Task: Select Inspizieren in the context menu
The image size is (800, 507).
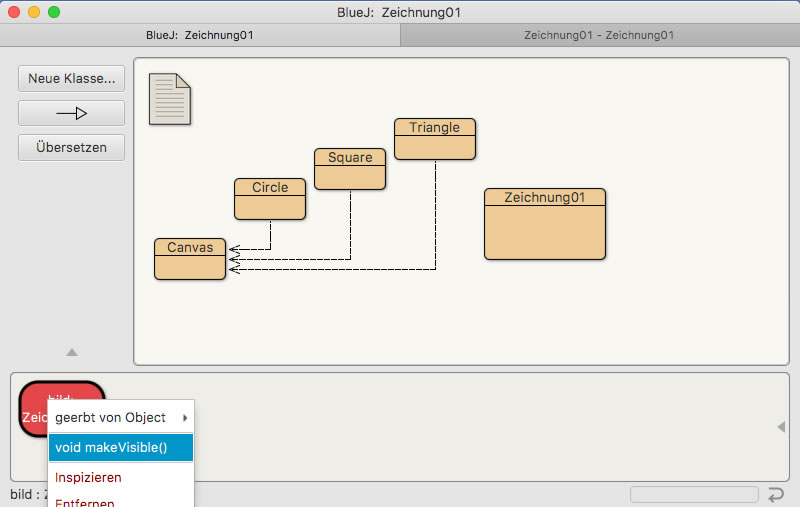Action: point(120,478)
